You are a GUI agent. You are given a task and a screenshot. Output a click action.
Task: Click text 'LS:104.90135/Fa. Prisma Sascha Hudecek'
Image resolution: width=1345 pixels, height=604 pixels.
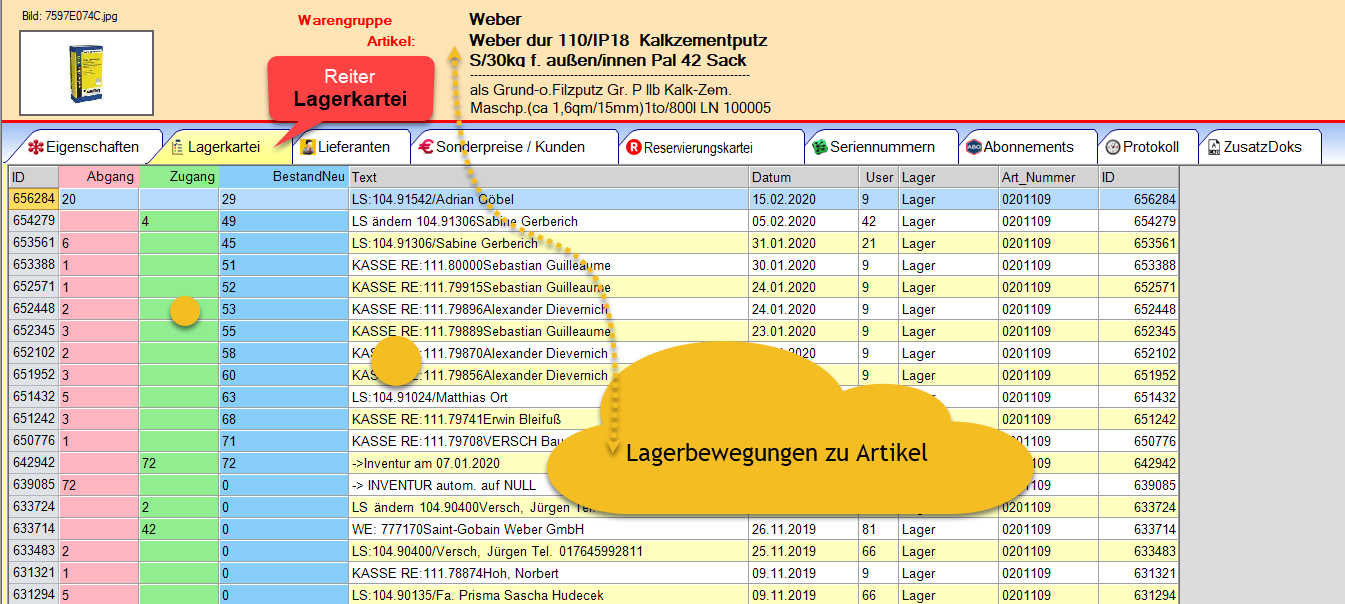click(x=479, y=595)
